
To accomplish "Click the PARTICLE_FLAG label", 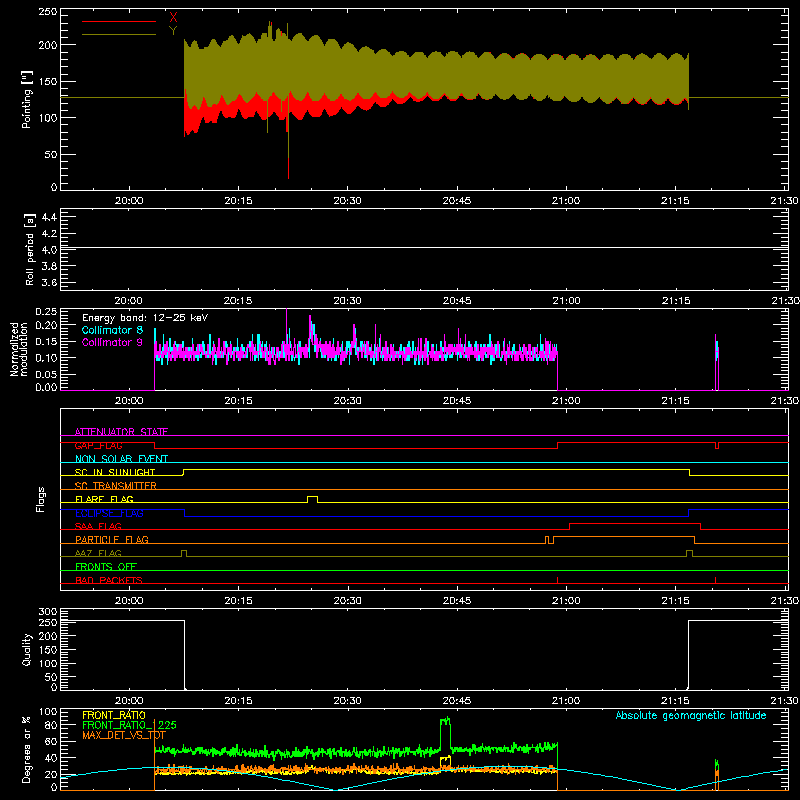I will point(112,539).
